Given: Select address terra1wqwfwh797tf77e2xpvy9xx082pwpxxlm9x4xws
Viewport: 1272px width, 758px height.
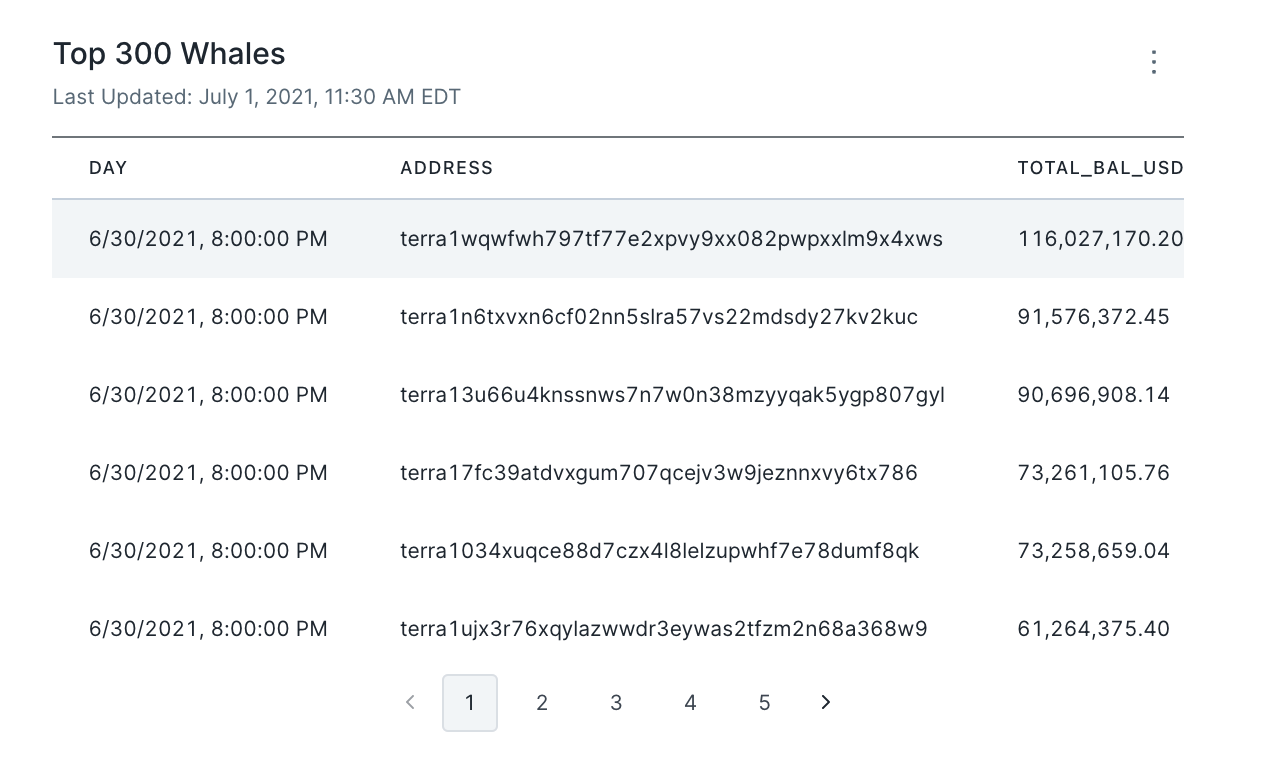Looking at the screenshot, I should [671, 239].
